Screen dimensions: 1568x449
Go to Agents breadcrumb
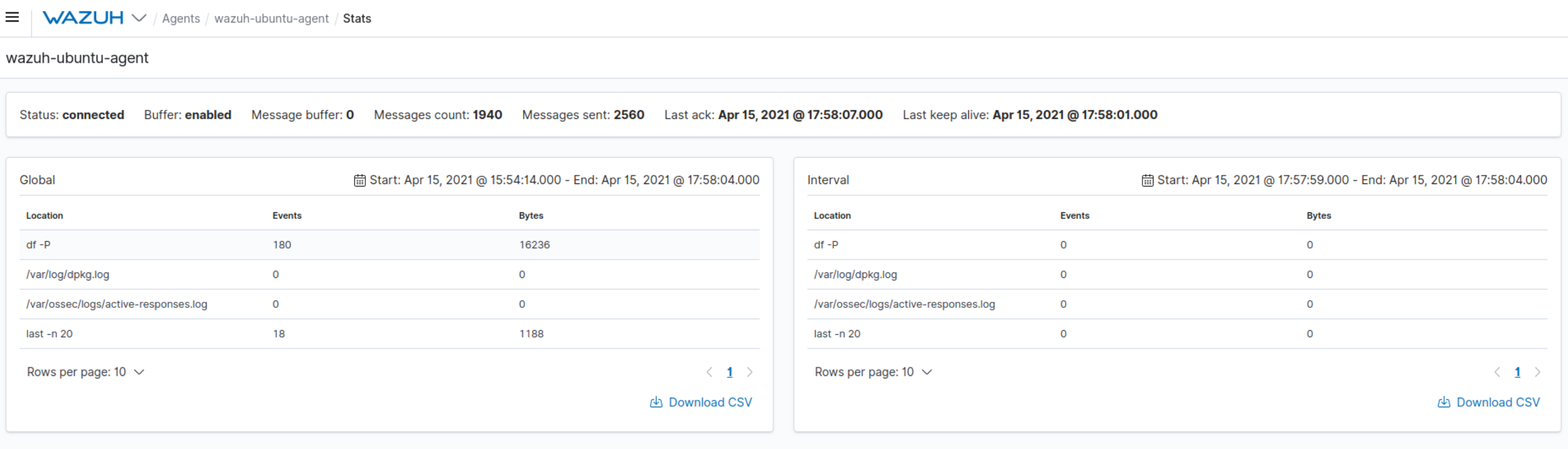pos(181,19)
